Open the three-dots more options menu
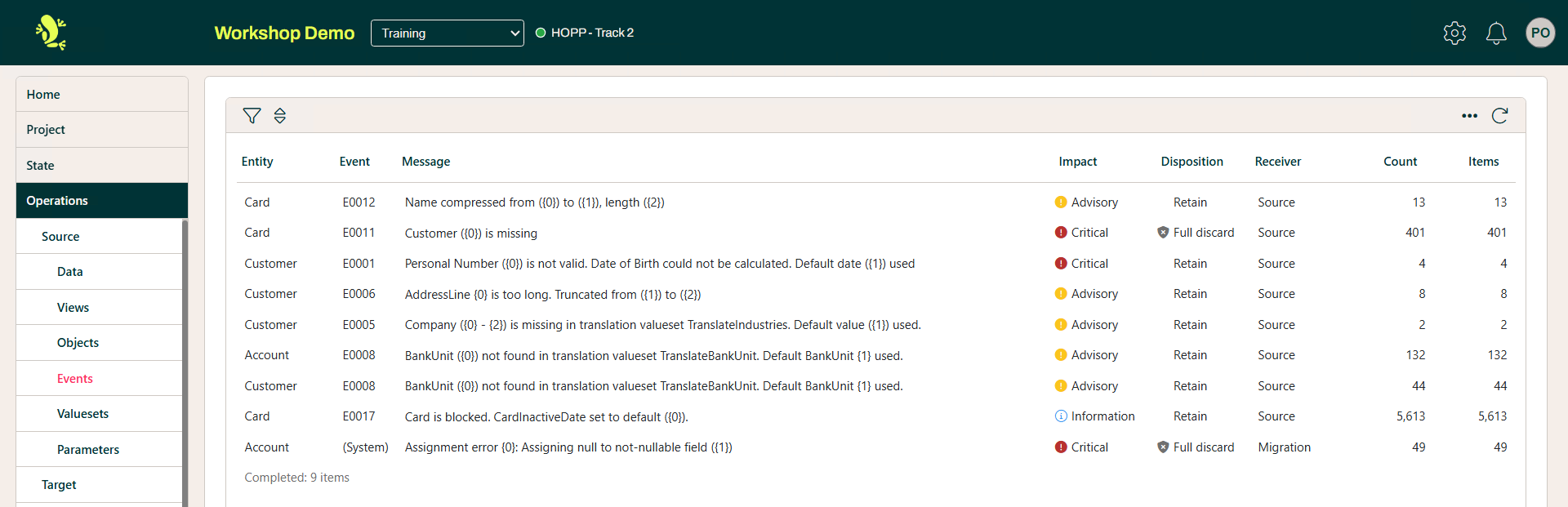Viewport: 1568px width, 507px height. click(x=1469, y=116)
